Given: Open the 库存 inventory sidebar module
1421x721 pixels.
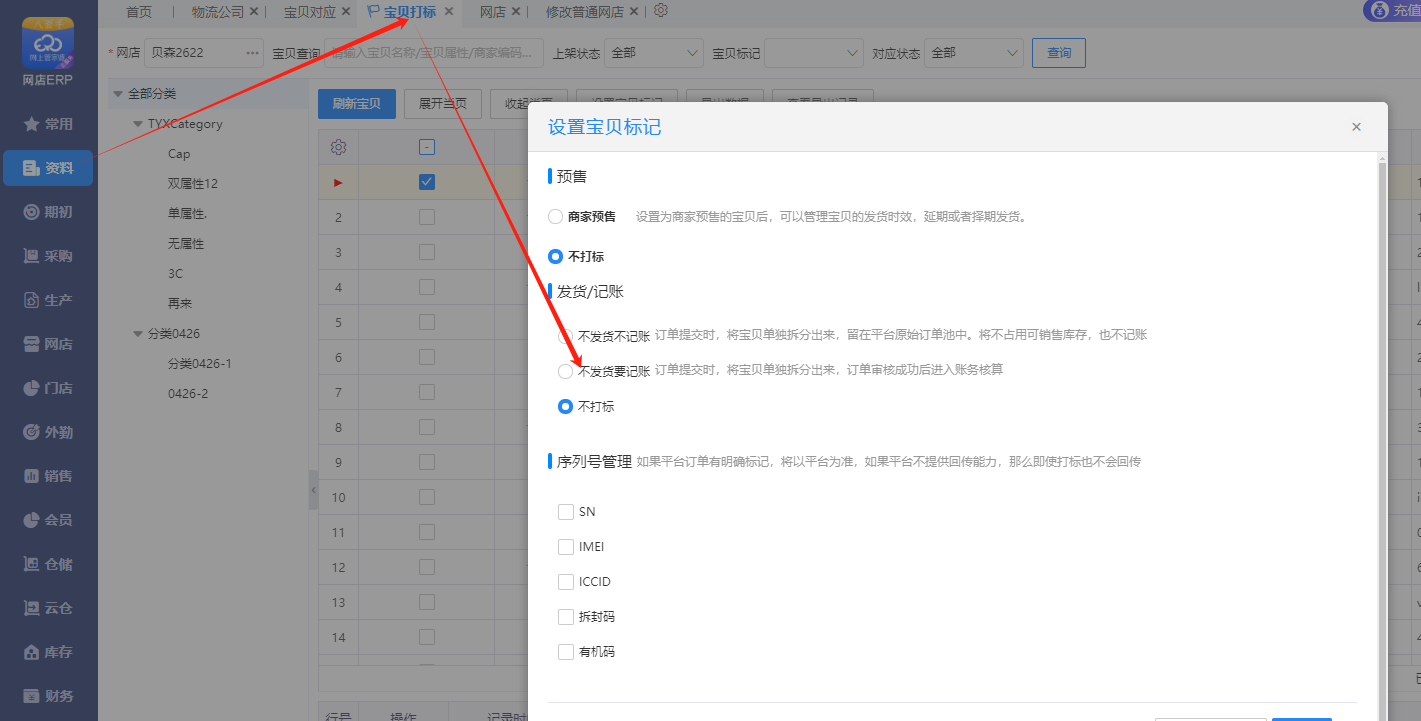Looking at the screenshot, I should coord(48,652).
